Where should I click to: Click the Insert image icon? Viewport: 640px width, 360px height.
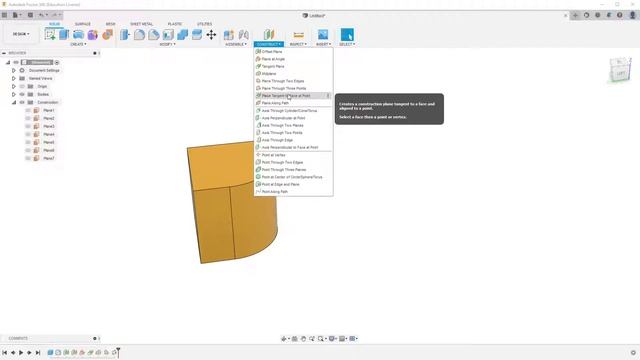tap(323, 34)
